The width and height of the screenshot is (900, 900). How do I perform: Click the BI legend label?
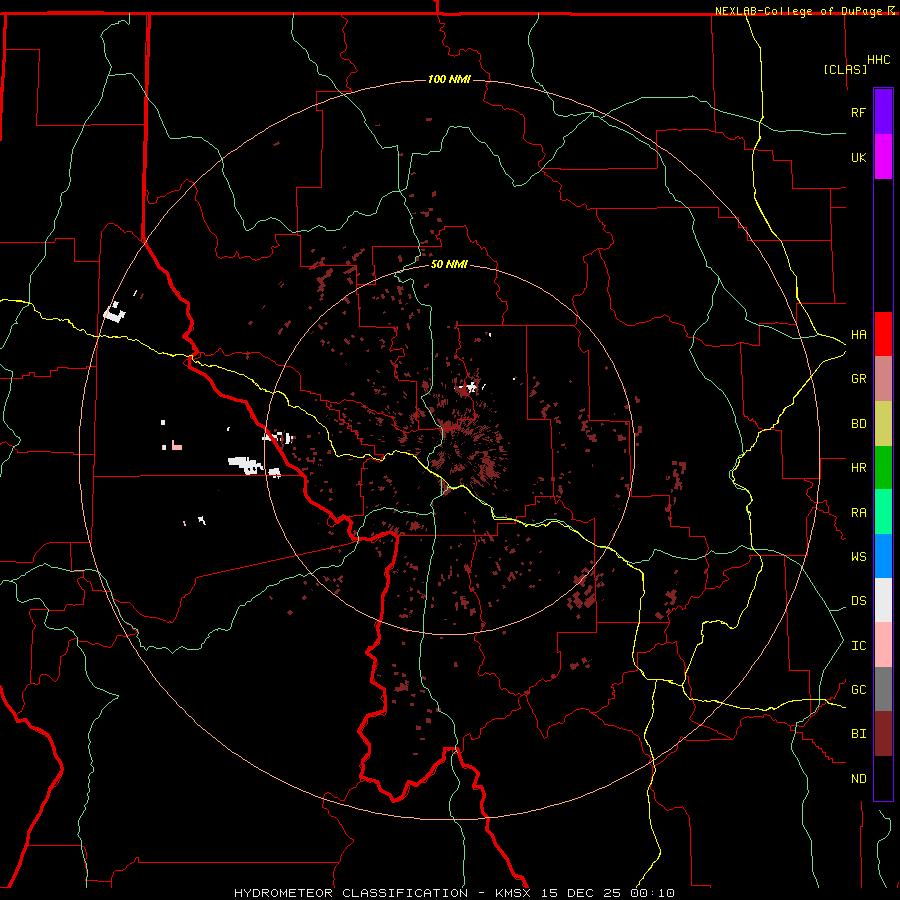pyautogui.click(x=858, y=734)
